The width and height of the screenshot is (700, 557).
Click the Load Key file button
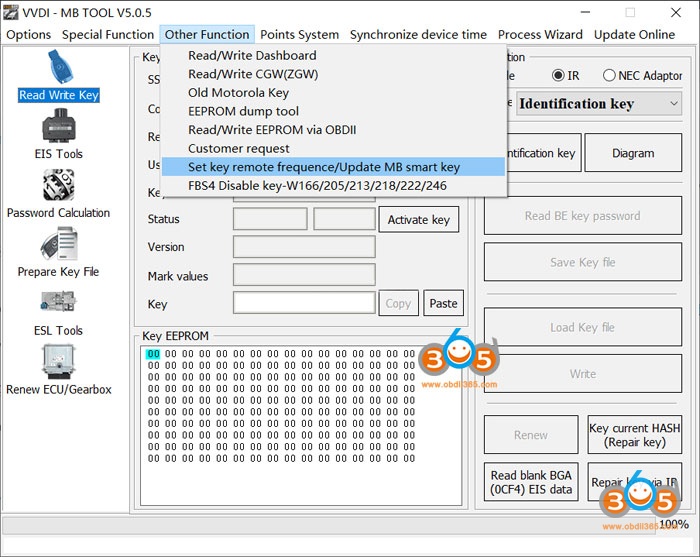[583, 328]
